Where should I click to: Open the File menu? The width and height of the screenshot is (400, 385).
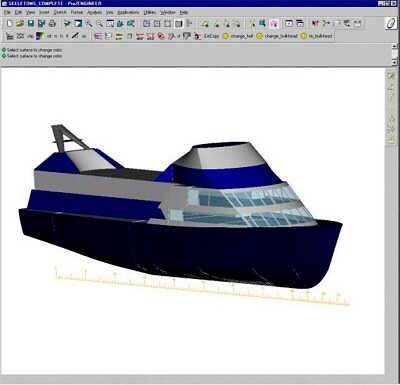7,12
